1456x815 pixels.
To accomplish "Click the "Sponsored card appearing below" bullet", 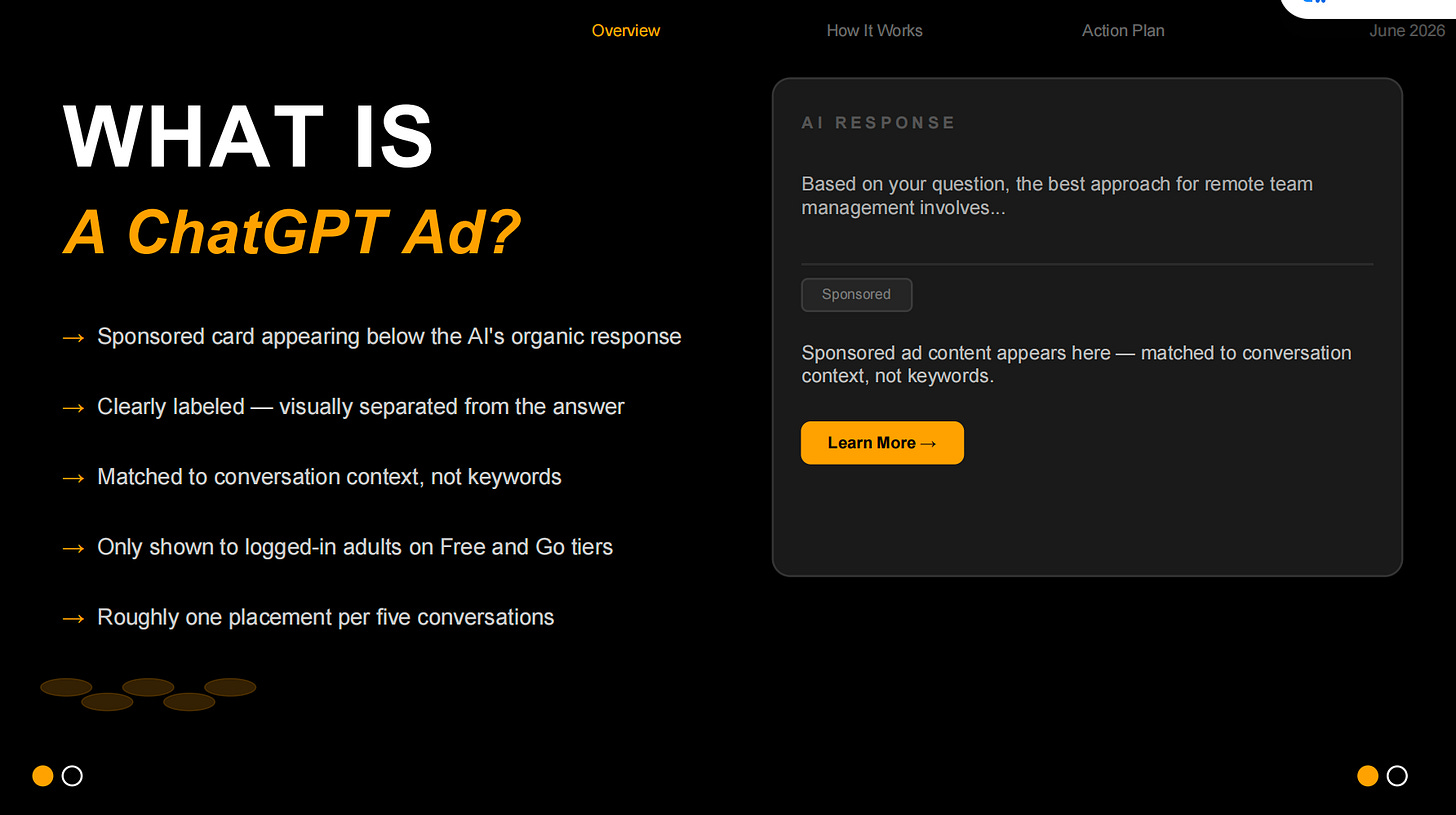I will [x=371, y=337].
